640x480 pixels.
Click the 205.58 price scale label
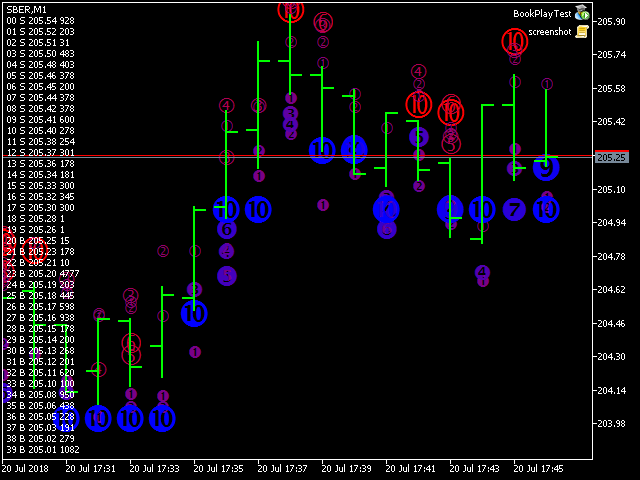coord(611,89)
